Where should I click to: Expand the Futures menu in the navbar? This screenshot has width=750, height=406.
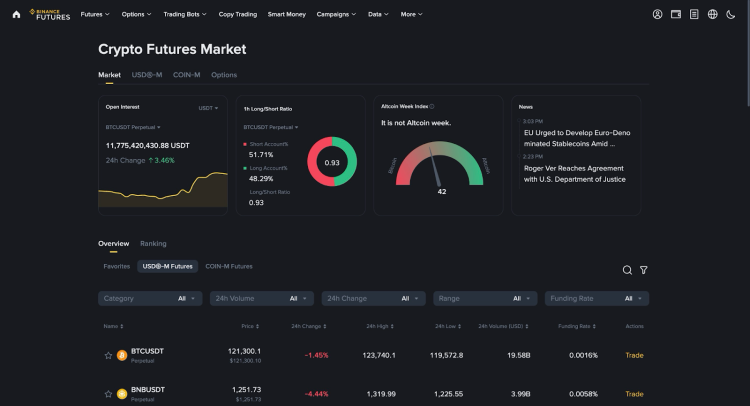tap(96, 14)
